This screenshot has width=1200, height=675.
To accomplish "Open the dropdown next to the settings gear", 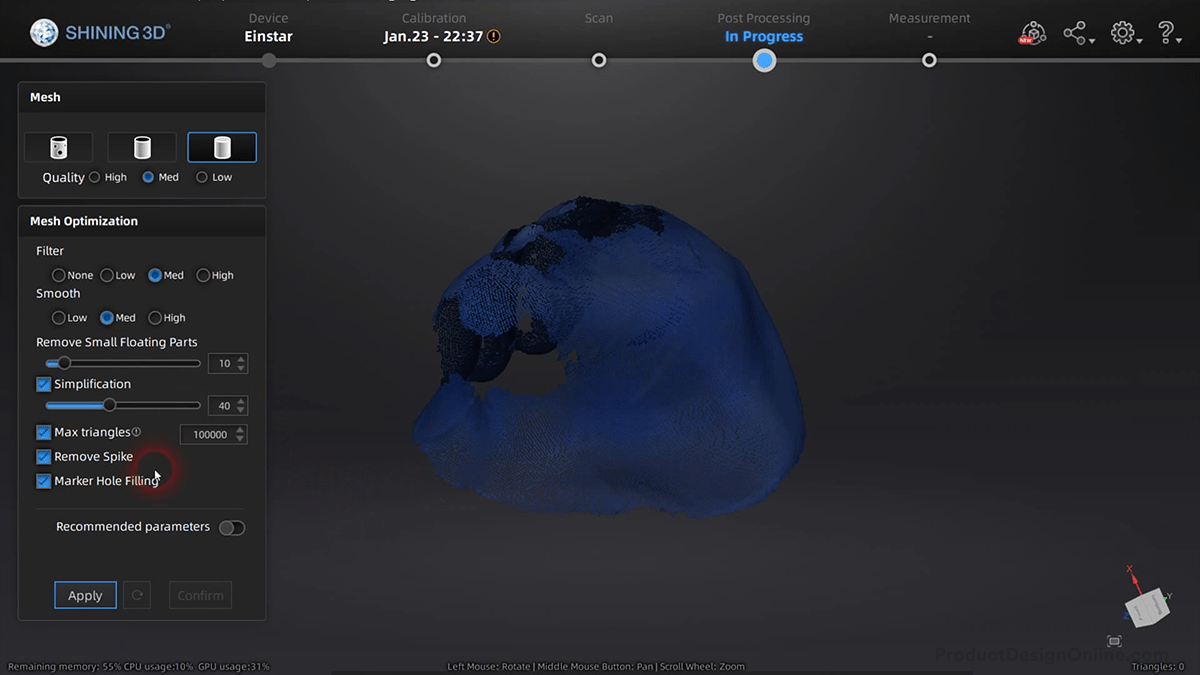I will [x=1138, y=38].
